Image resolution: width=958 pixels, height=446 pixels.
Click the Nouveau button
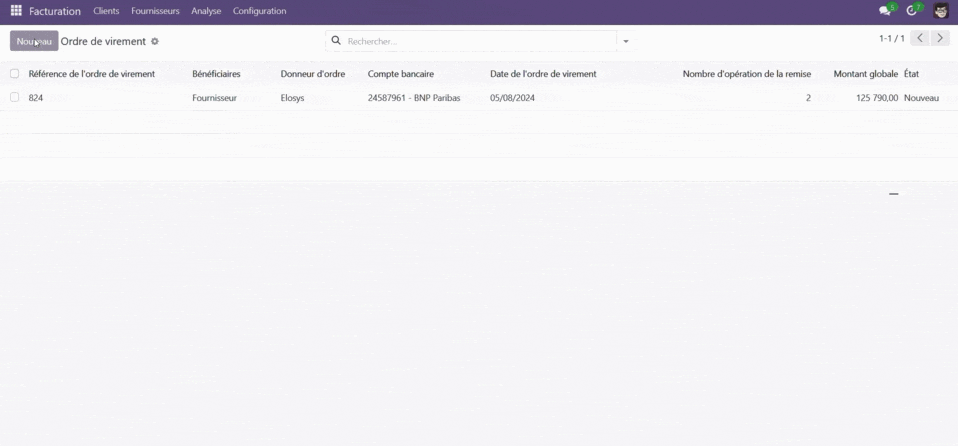point(34,41)
